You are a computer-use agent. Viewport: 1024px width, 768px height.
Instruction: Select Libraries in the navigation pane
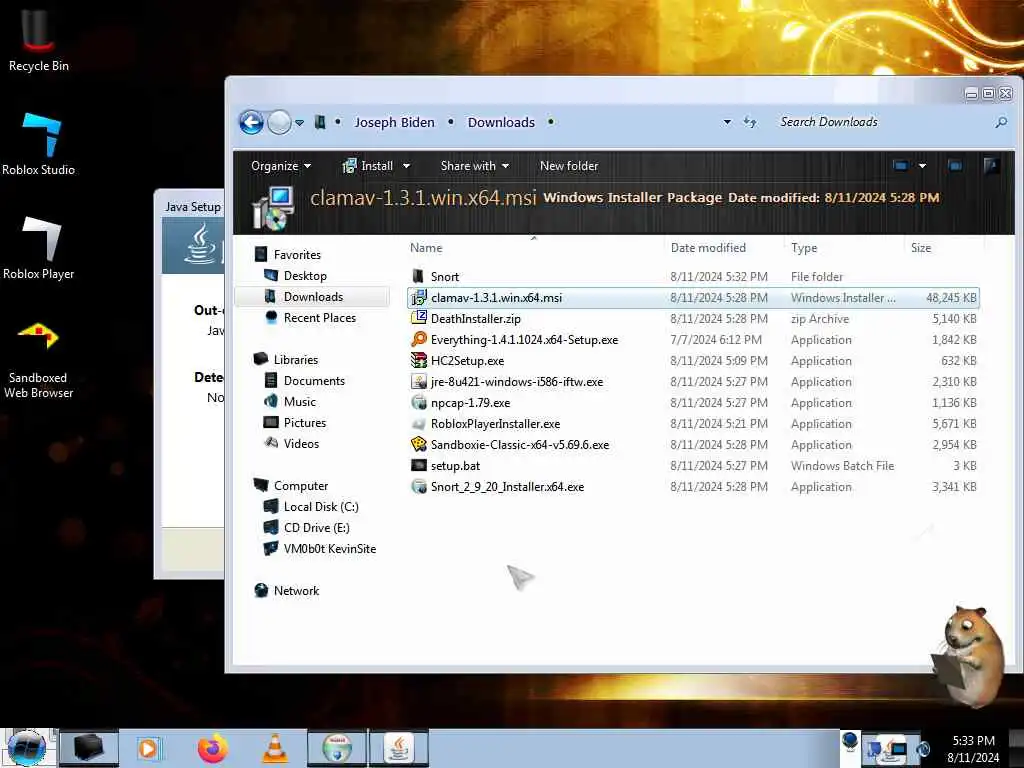point(296,360)
